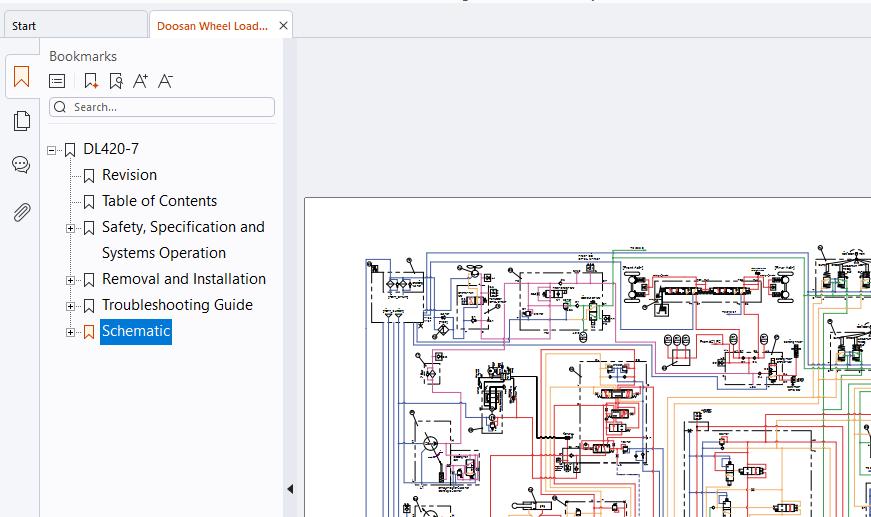Decrease bookmark text size with A- icon

coord(165,81)
